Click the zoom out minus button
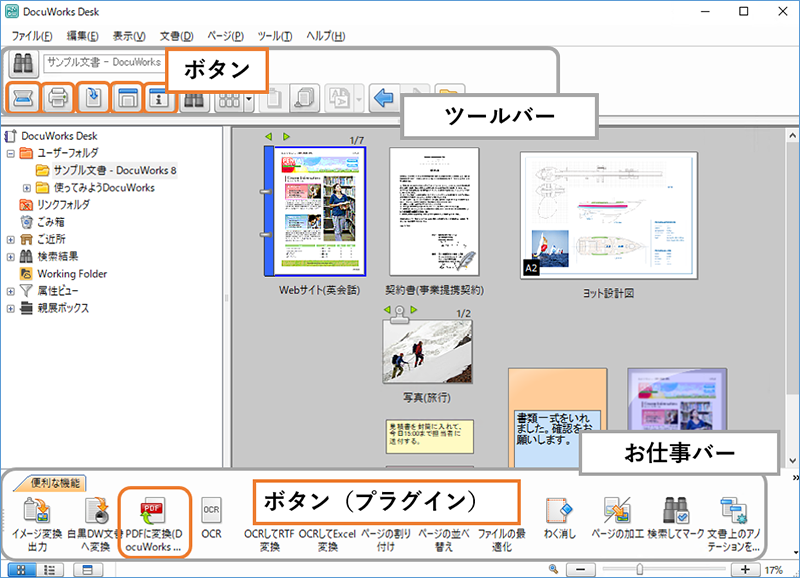 (x=581, y=569)
